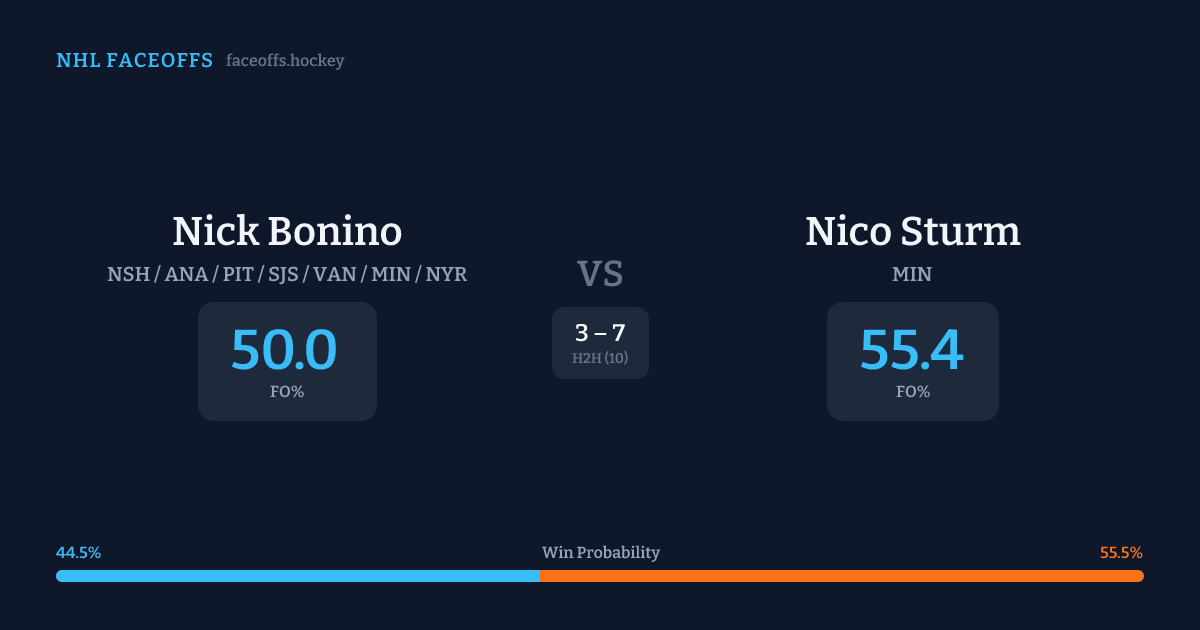Select the Nick Bonino player name
1200x630 pixels.
click(x=287, y=231)
